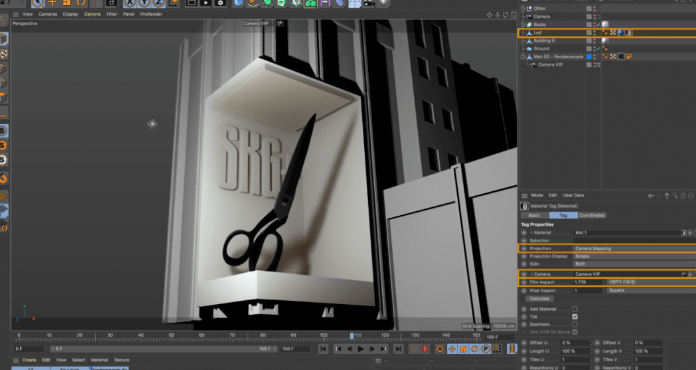Open the viewport Display menu

tap(70, 14)
